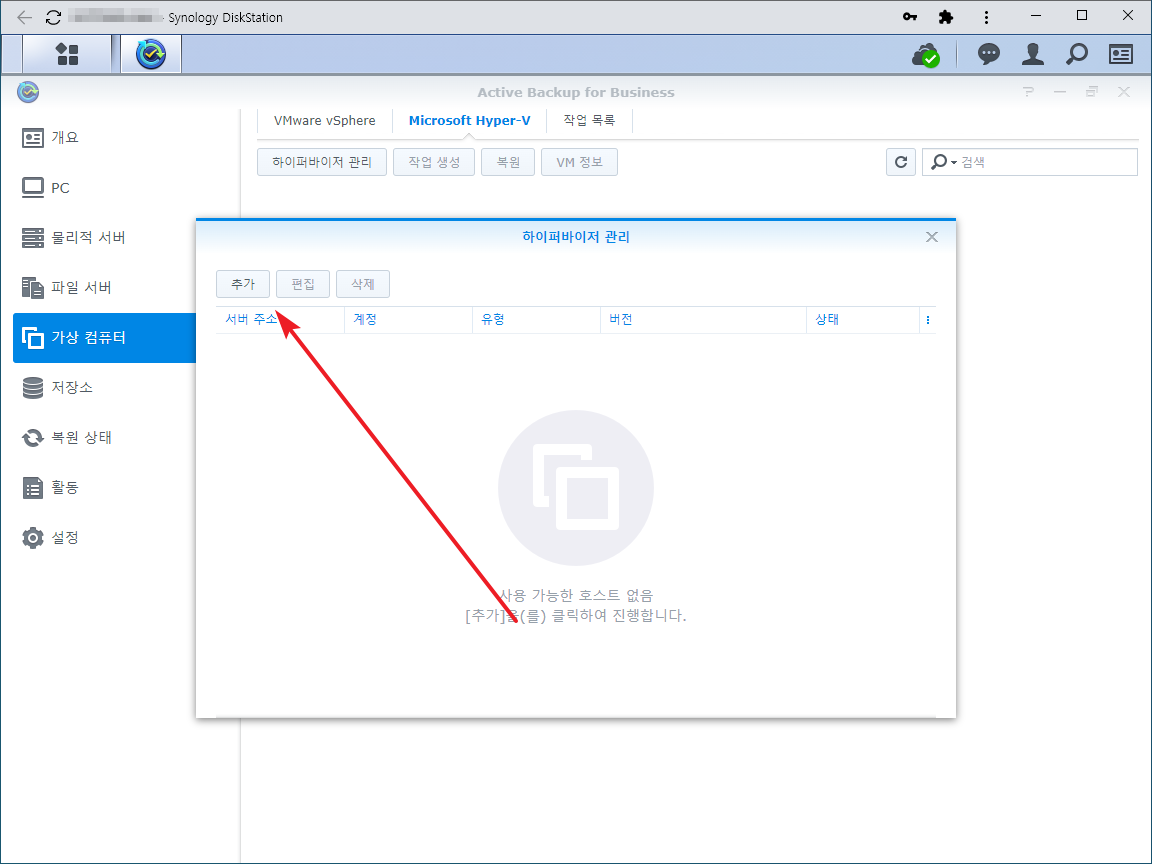
Task: Open the widgets panel icon
Action: pos(1120,54)
